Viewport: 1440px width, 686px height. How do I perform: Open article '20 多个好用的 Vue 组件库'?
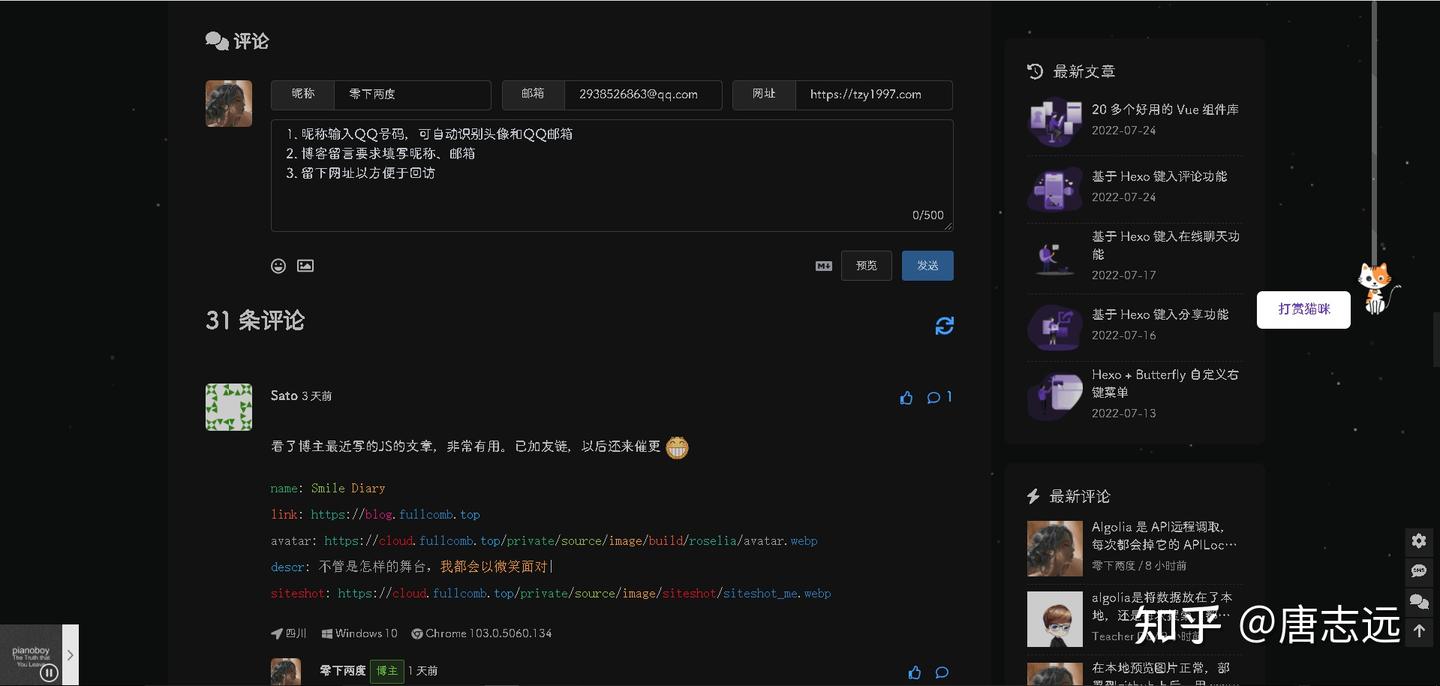coord(1167,108)
